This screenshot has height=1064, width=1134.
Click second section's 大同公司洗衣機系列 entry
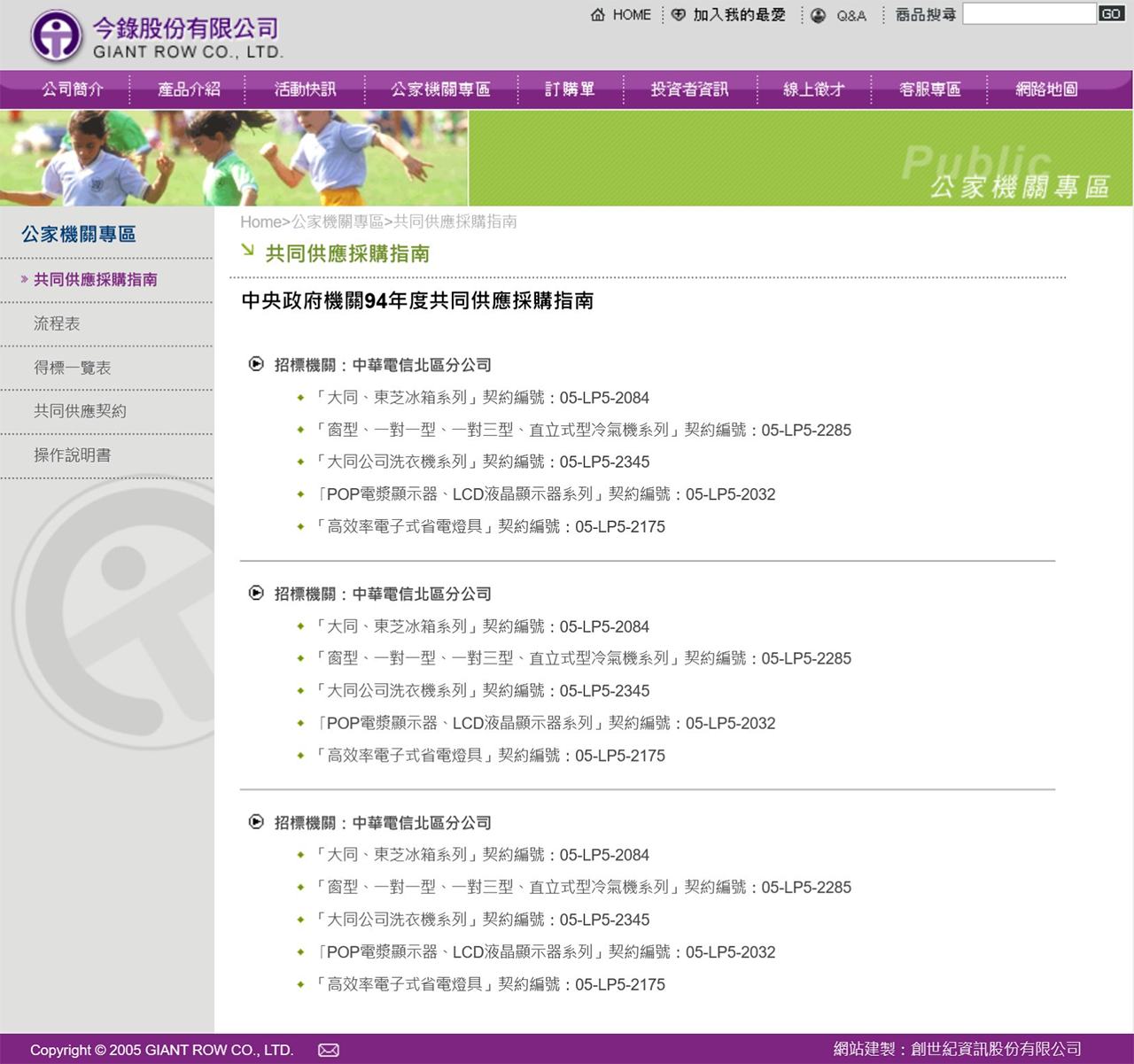(481, 690)
